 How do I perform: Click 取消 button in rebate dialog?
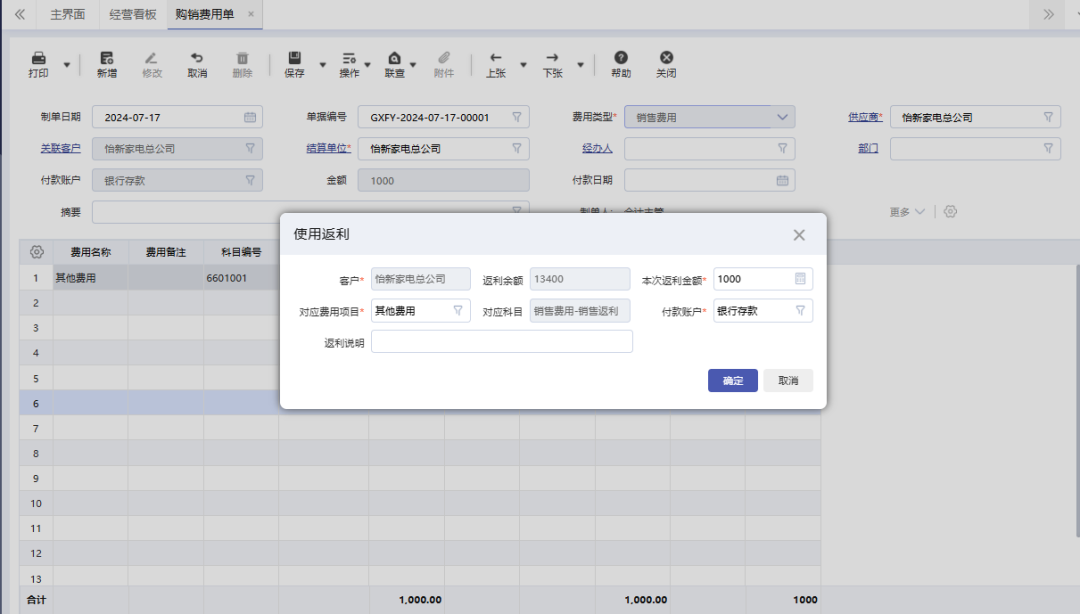click(x=788, y=381)
